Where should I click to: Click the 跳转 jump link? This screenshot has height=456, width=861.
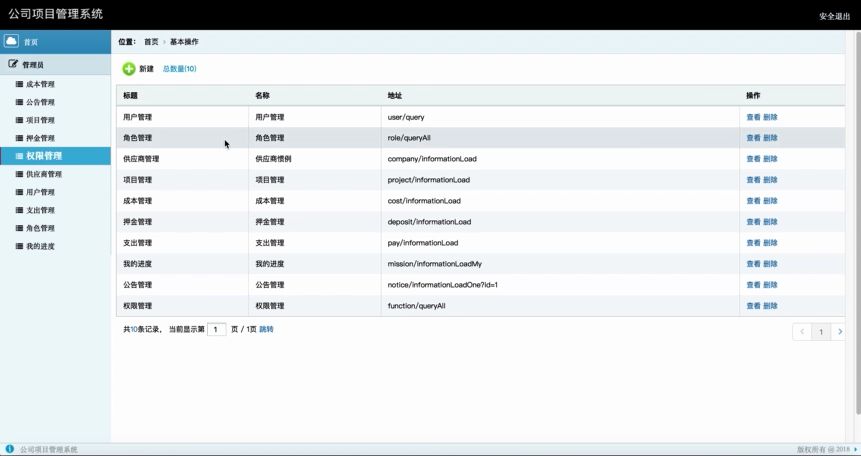tap(266, 329)
